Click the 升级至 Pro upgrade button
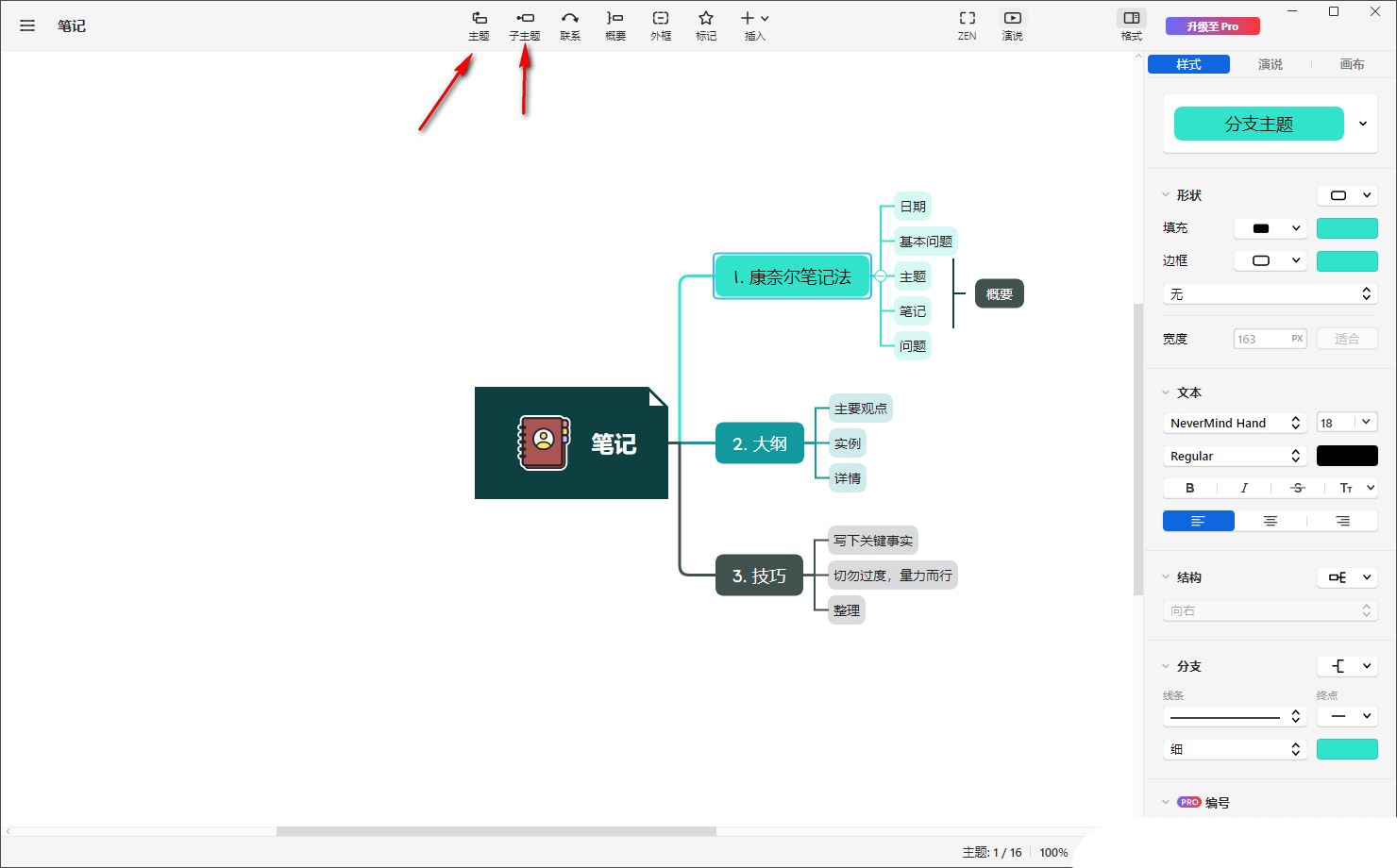 click(1213, 26)
